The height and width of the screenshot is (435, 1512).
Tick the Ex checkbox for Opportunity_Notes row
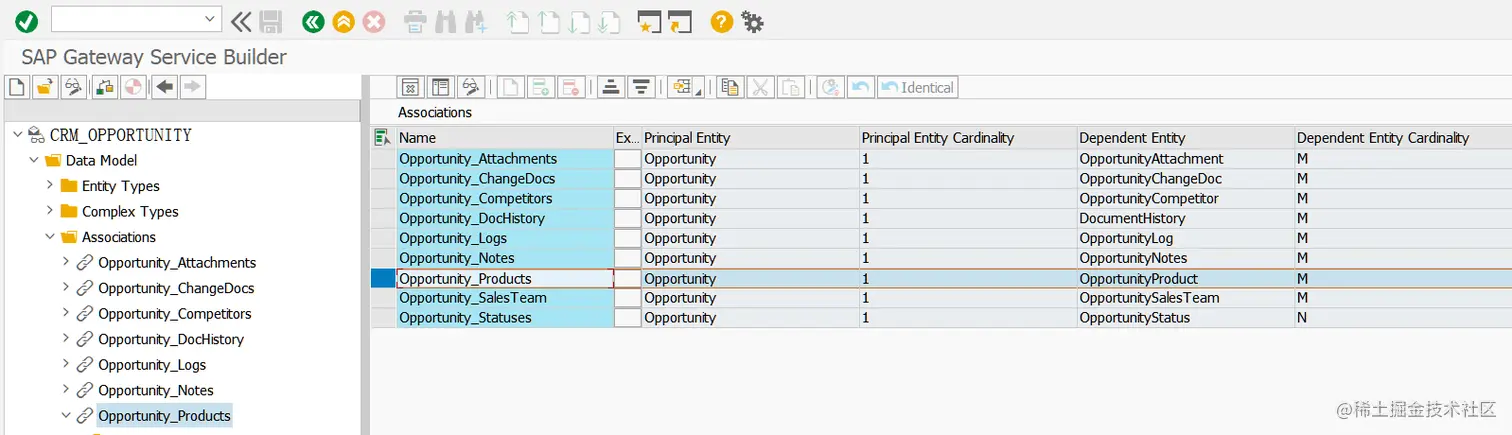[x=627, y=258]
